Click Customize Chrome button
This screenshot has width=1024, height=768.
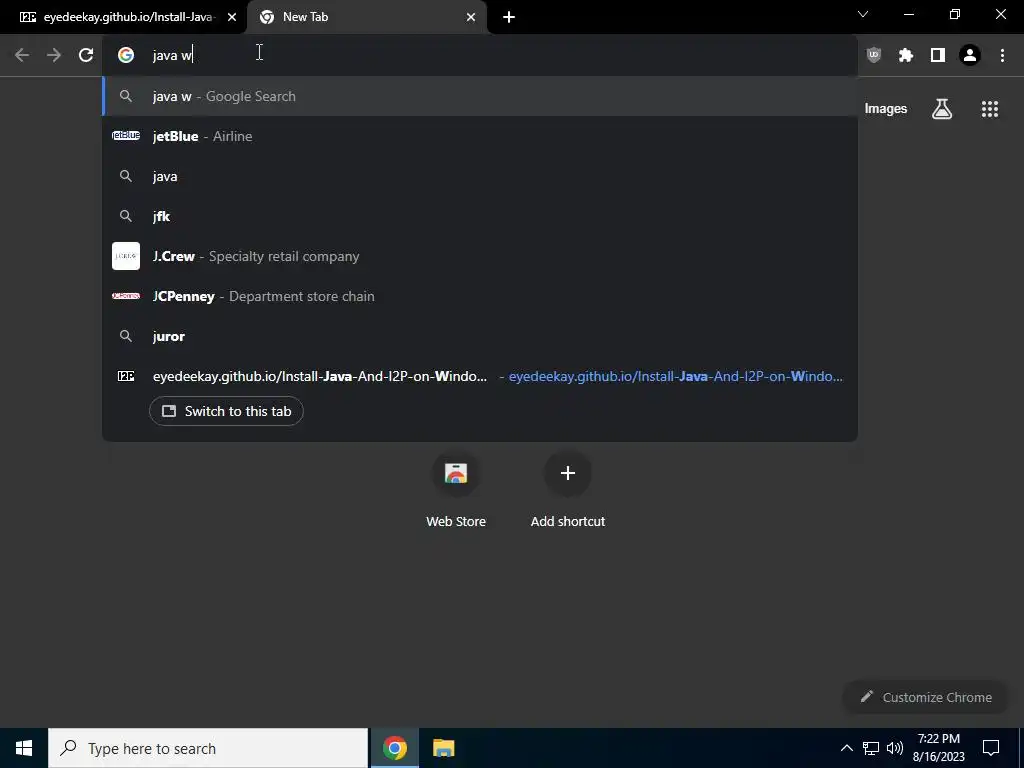click(x=925, y=697)
